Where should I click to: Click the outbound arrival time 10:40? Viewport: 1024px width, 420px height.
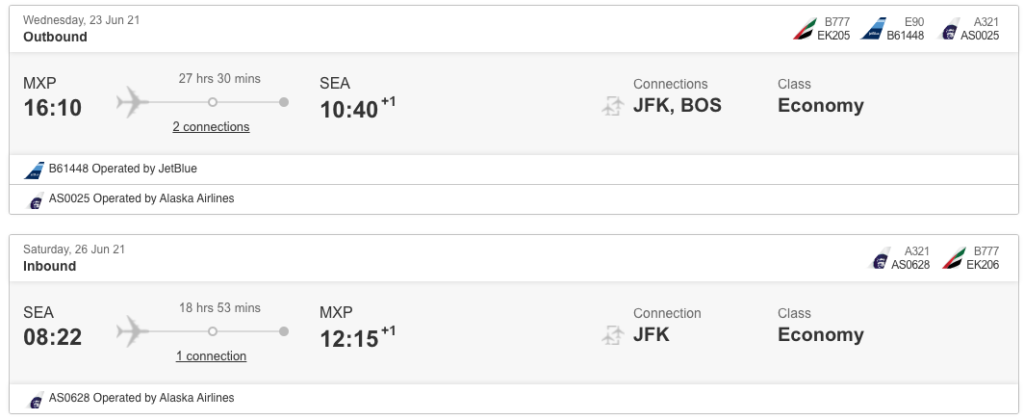[349, 109]
